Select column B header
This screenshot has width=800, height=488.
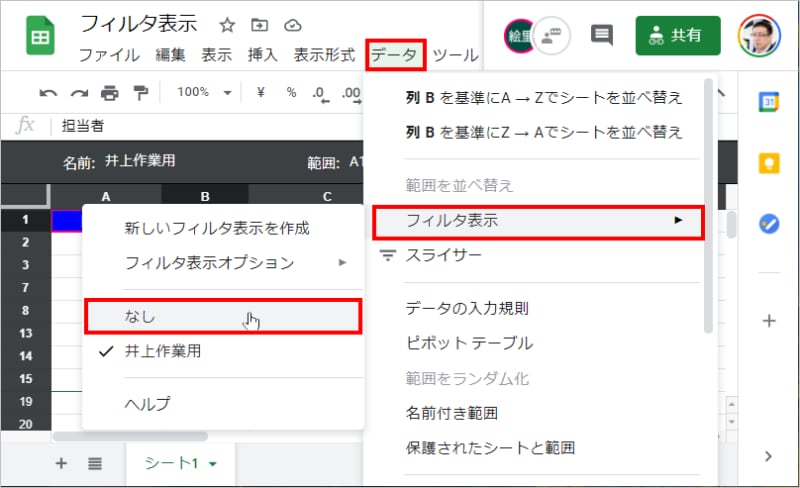click(x=205, y=196)
